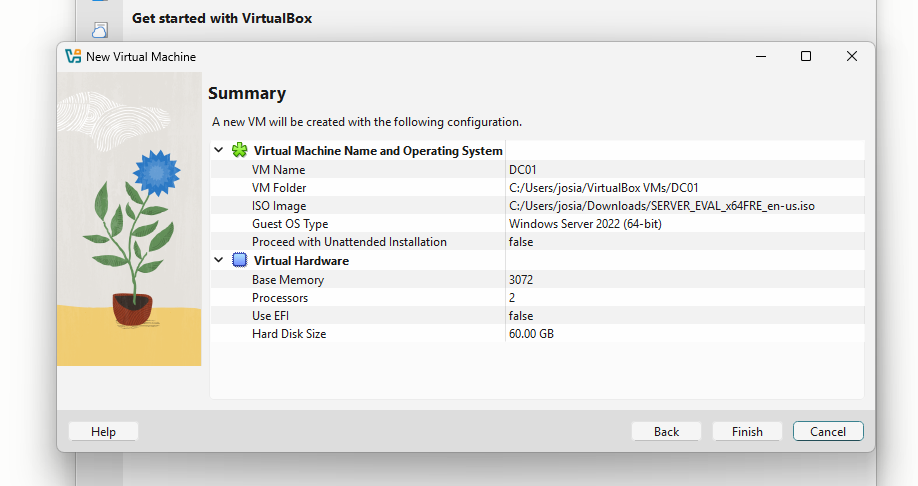Select the Virtual Machine Name and Operating System heading
Screen dimensions: 918x486
tap(378, 150)
